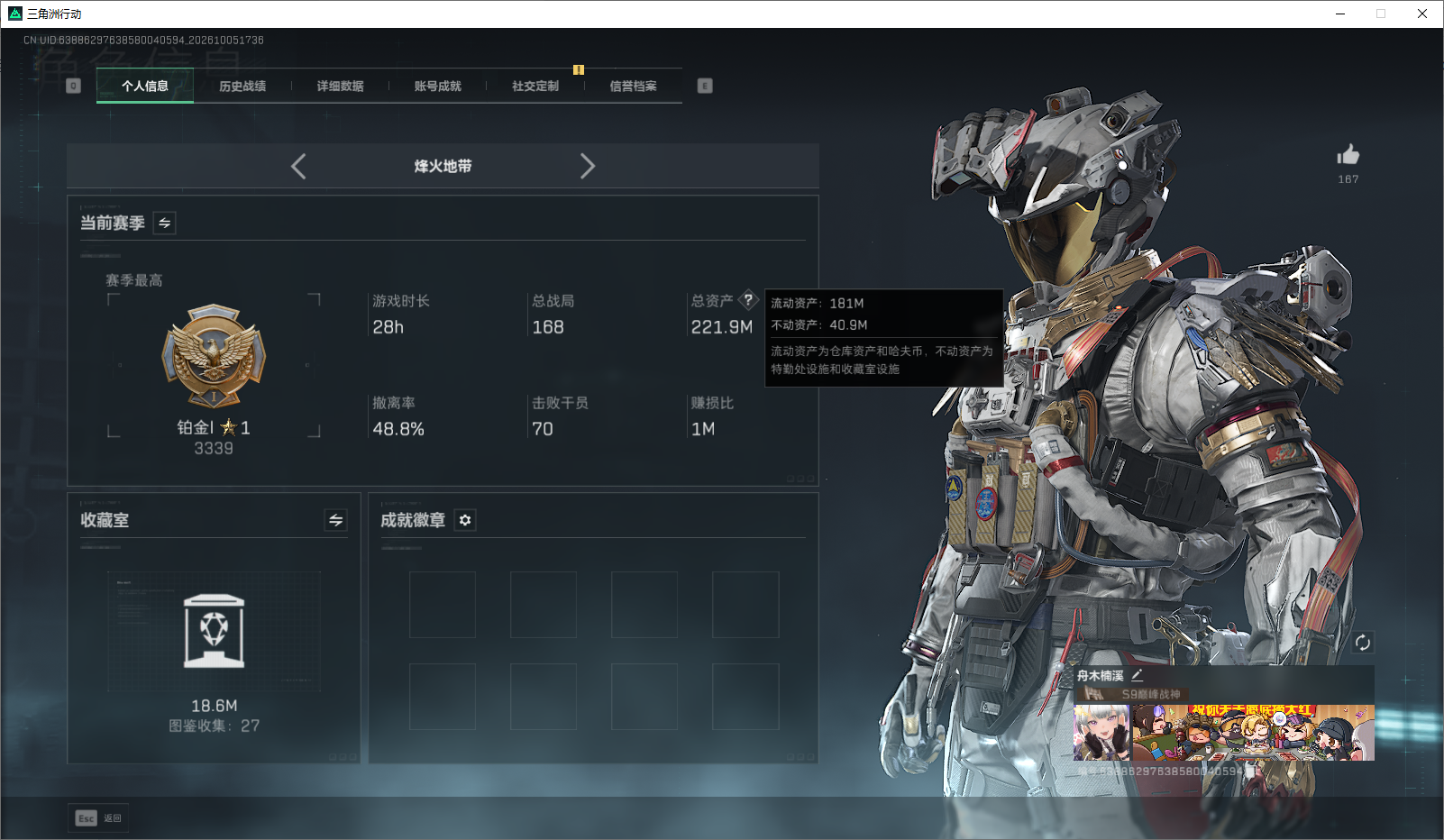Click the 烽火地带 mode title

pos(443,166)
